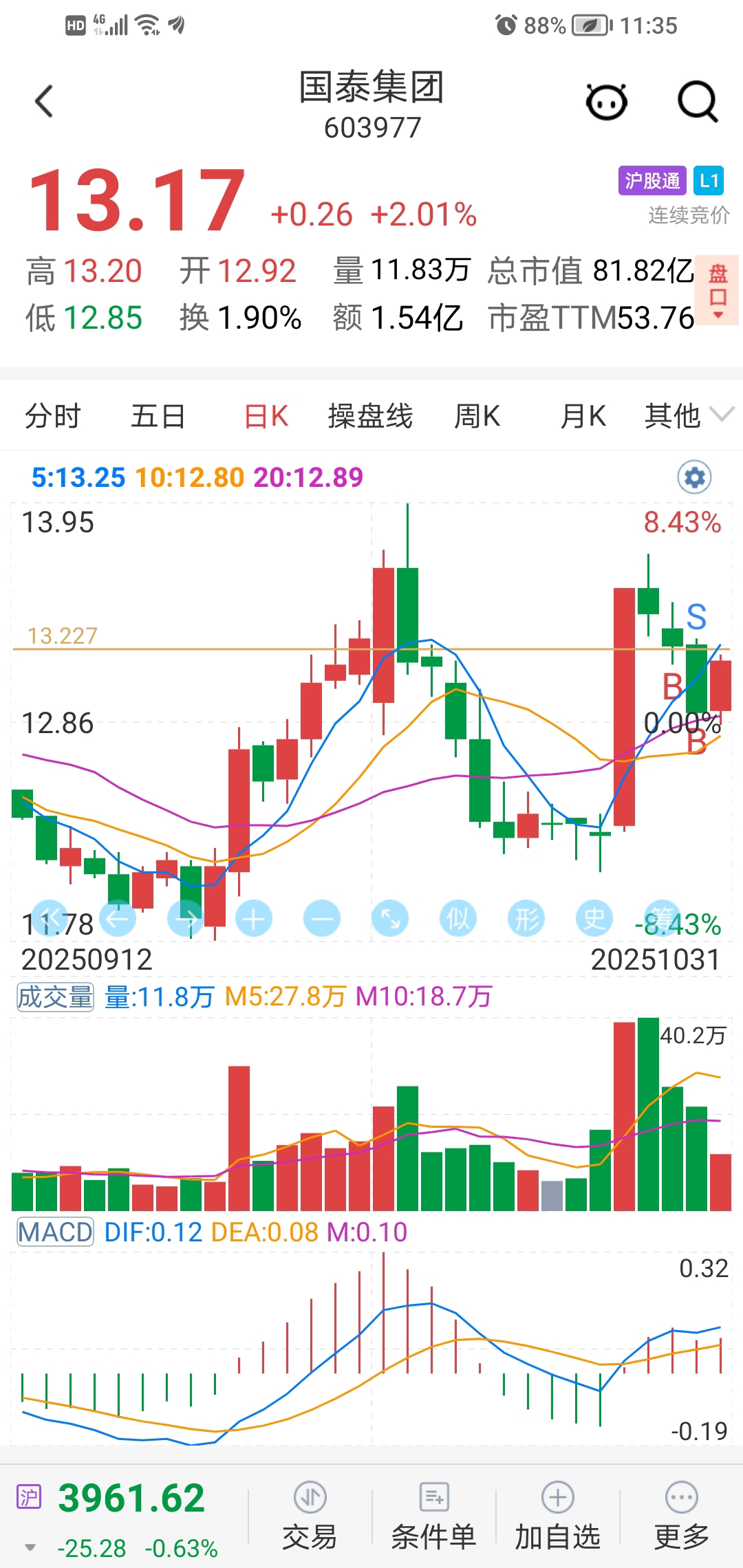Tap the 开 12.92 open price
Screen dimensions: 743x1568
pyautogui.click(x=238, y=270)
